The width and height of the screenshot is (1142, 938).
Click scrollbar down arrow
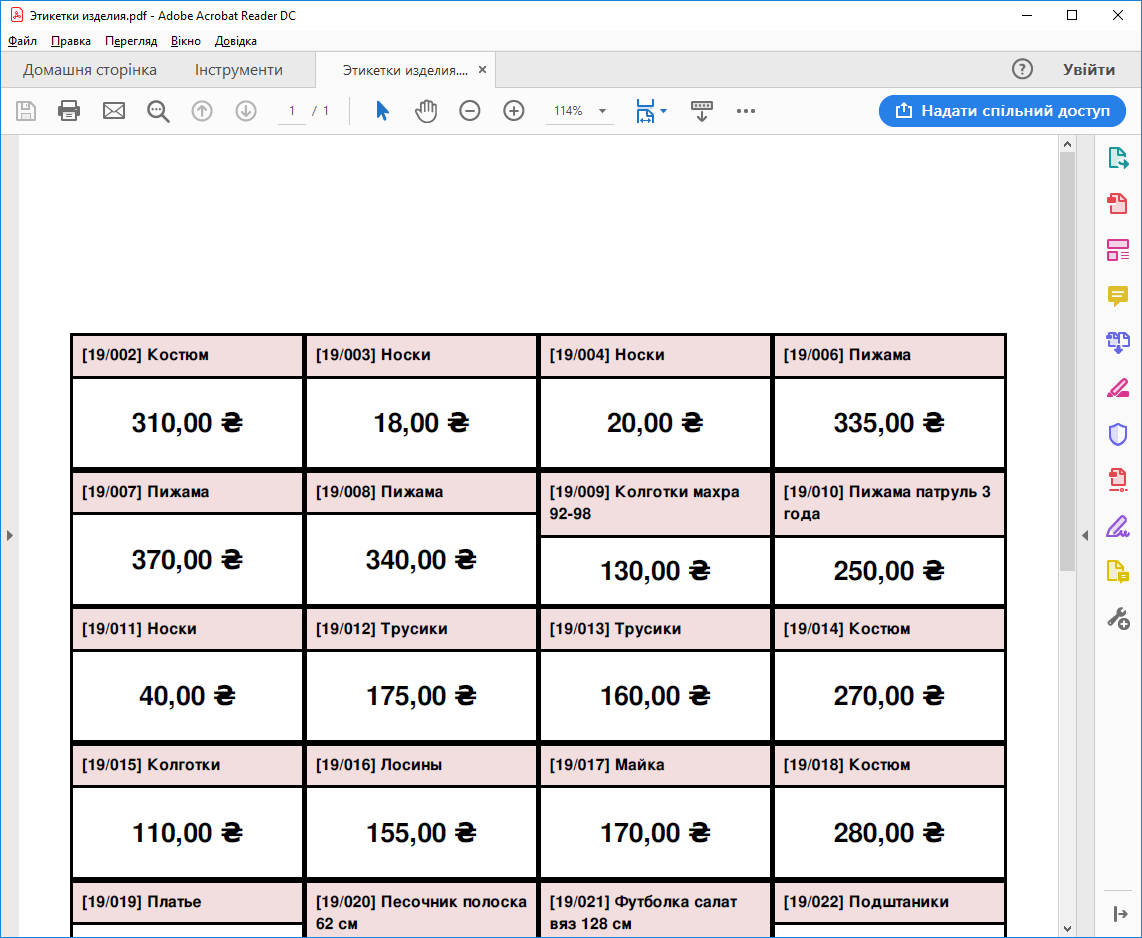pyautogui.click(x=1068, y=929)
